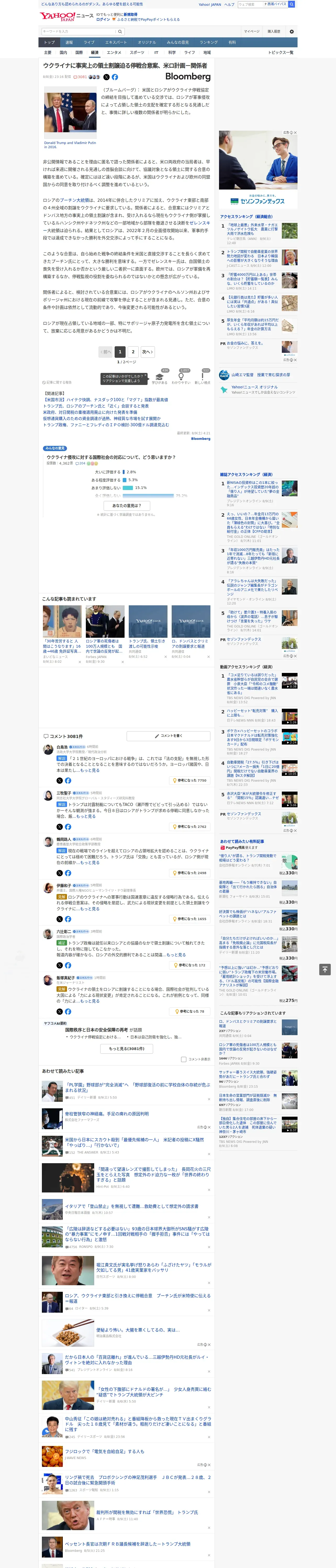
Task: Expand 飯塚真紀子's comment with もっと見る
Action: tap(90, 1001)
